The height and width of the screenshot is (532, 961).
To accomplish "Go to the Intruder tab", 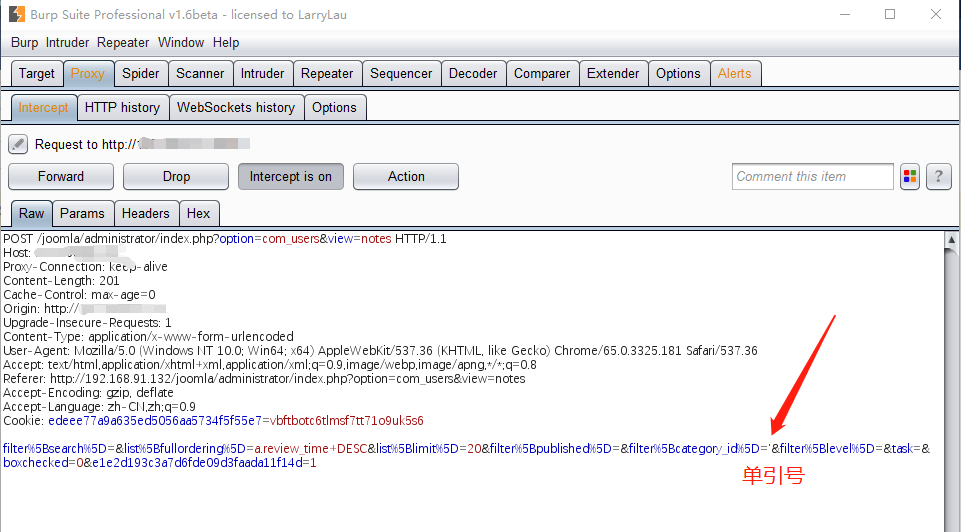I will tap(262, 74).
